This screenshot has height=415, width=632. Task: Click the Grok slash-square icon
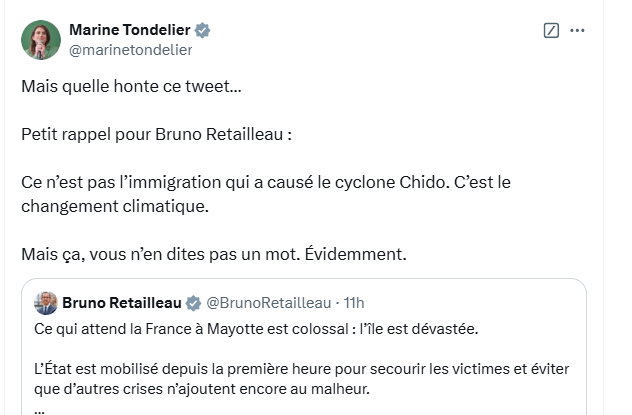pyautogui.click(x=550, y=30)
